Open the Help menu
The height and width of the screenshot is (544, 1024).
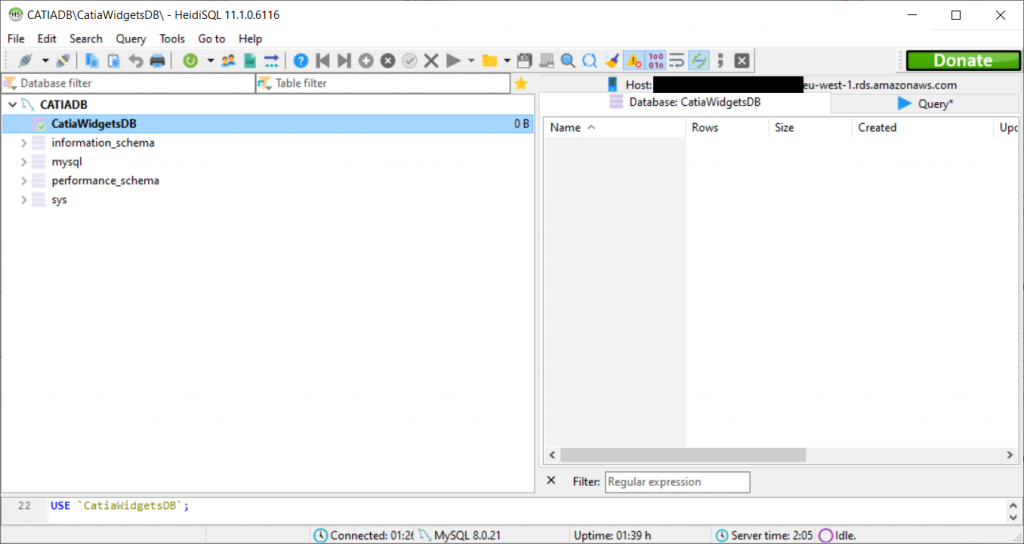coord(250,39)
